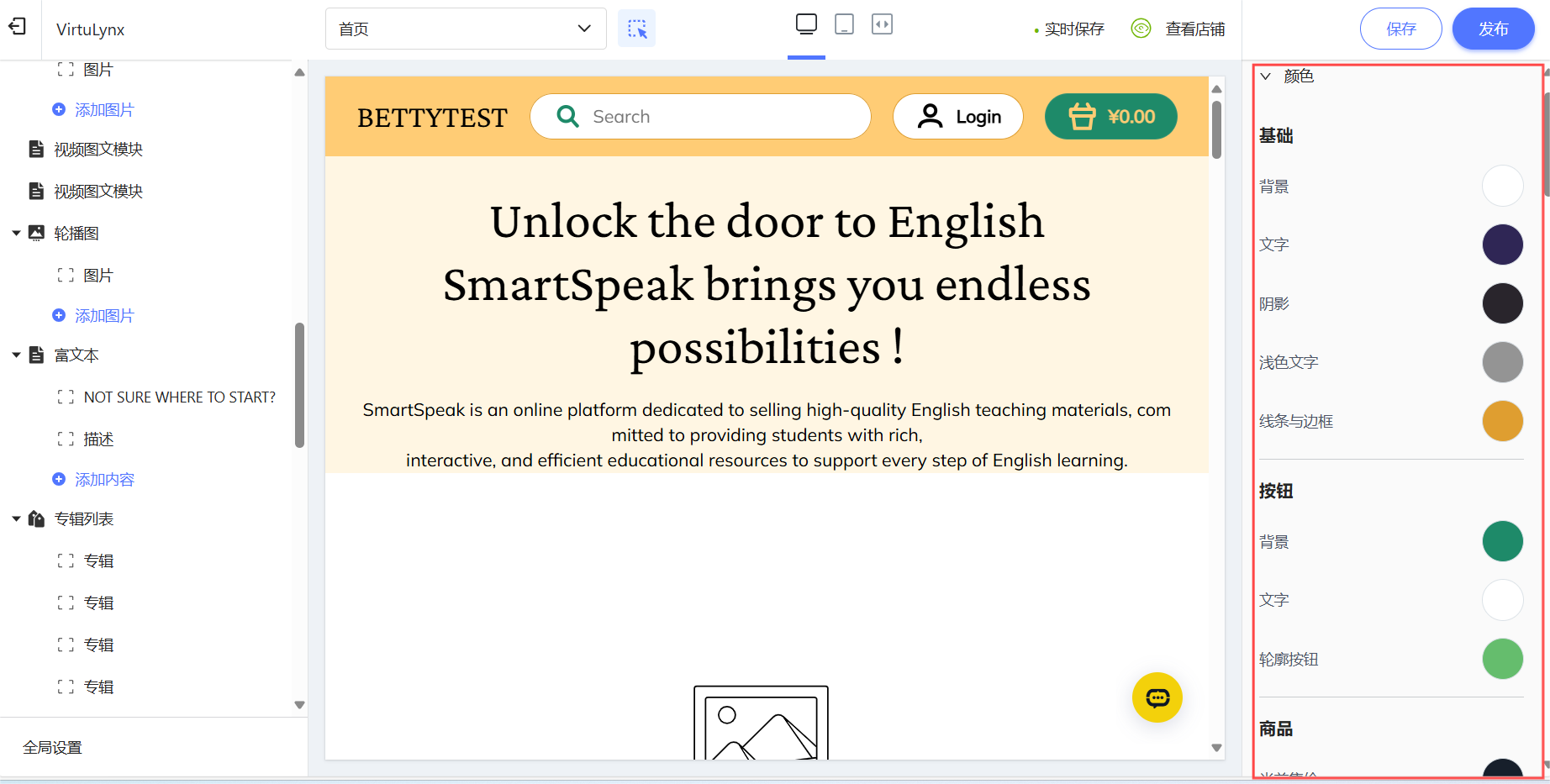
Task: Collapse the 富文本 tree node arrow
Action: click(16, 355)
